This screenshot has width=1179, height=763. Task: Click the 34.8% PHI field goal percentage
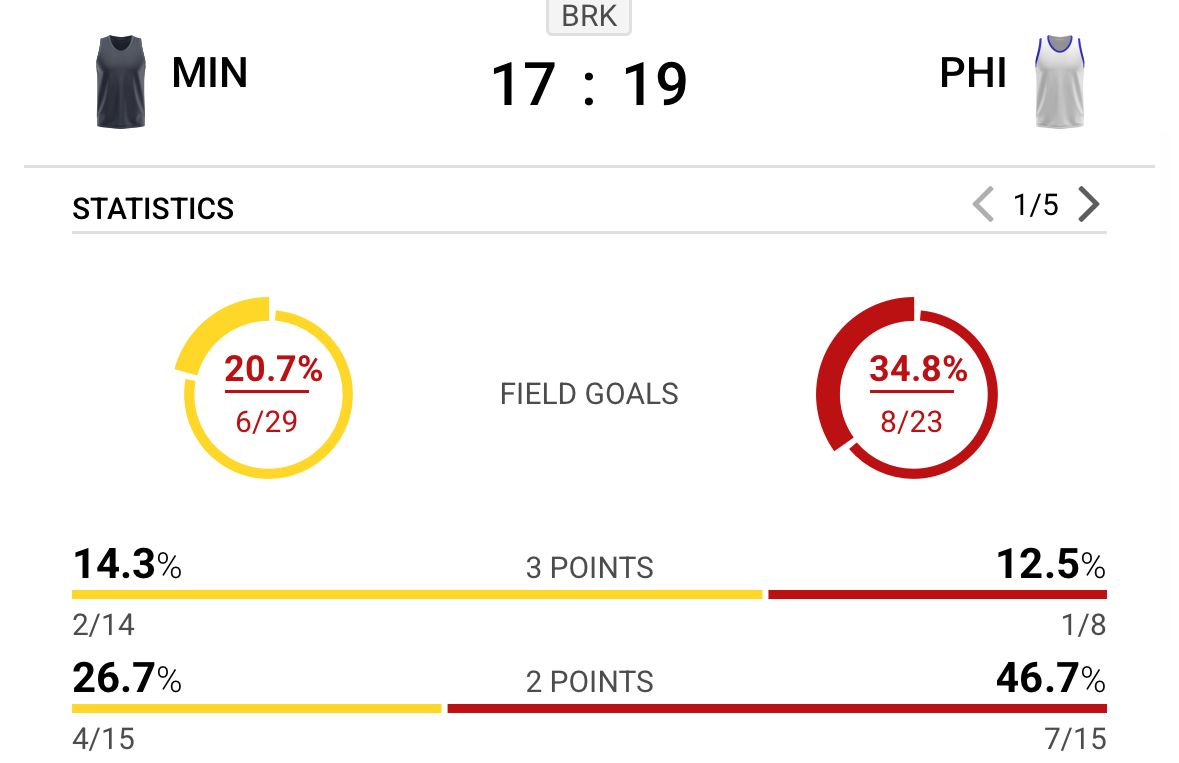tap(918, 370)
